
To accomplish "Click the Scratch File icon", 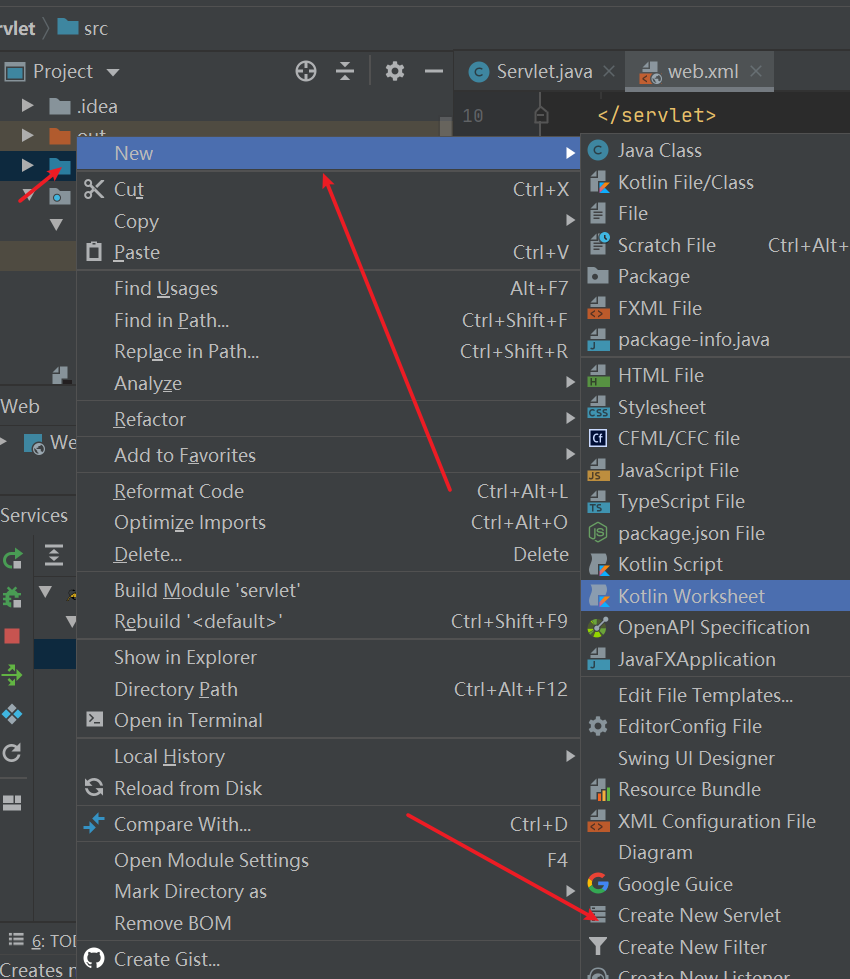I will [x=599, y=244].
